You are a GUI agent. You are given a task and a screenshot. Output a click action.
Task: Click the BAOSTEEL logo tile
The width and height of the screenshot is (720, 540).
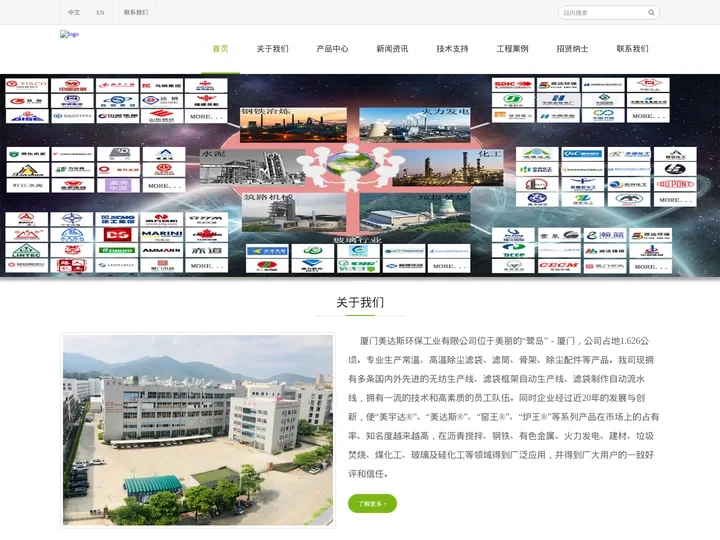(72, 116)
